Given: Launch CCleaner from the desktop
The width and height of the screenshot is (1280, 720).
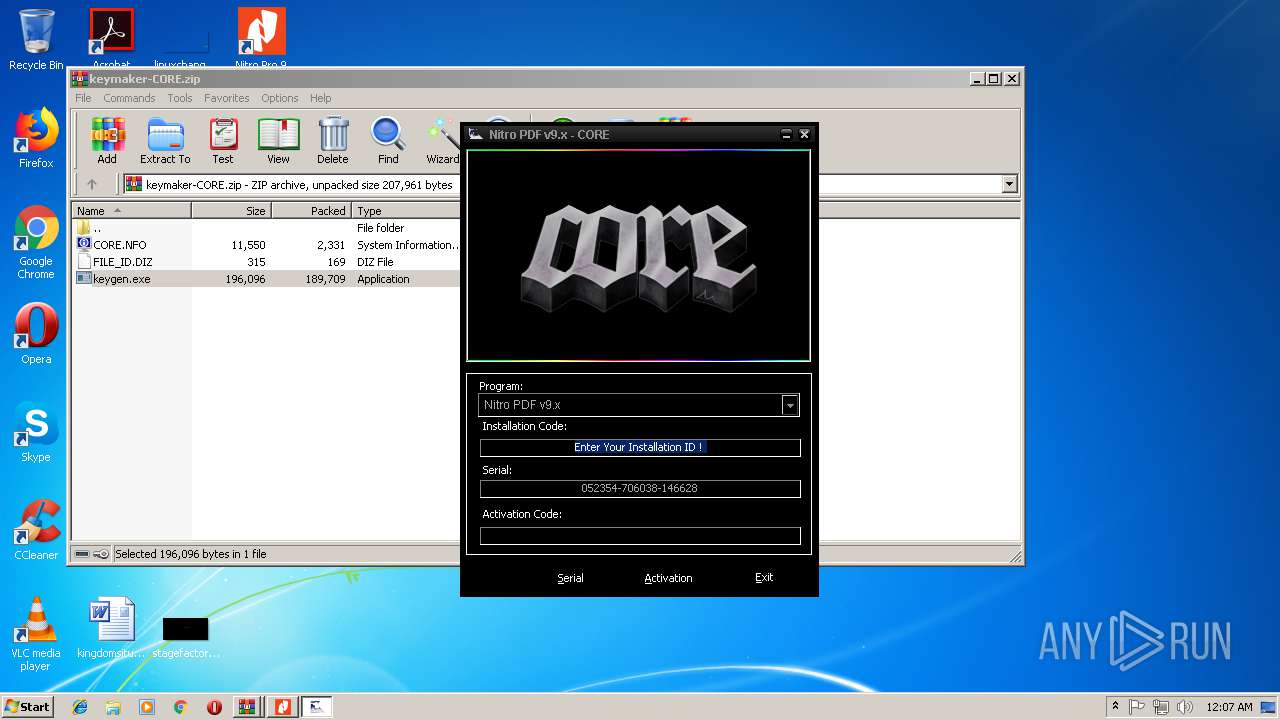Looking at the screenshot, I should pos(36,530).
